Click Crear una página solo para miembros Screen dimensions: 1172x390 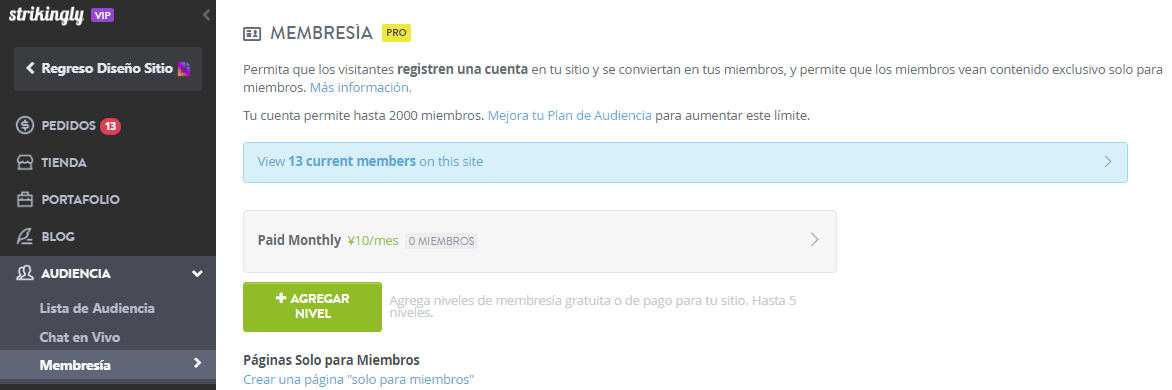pos(359,380)
